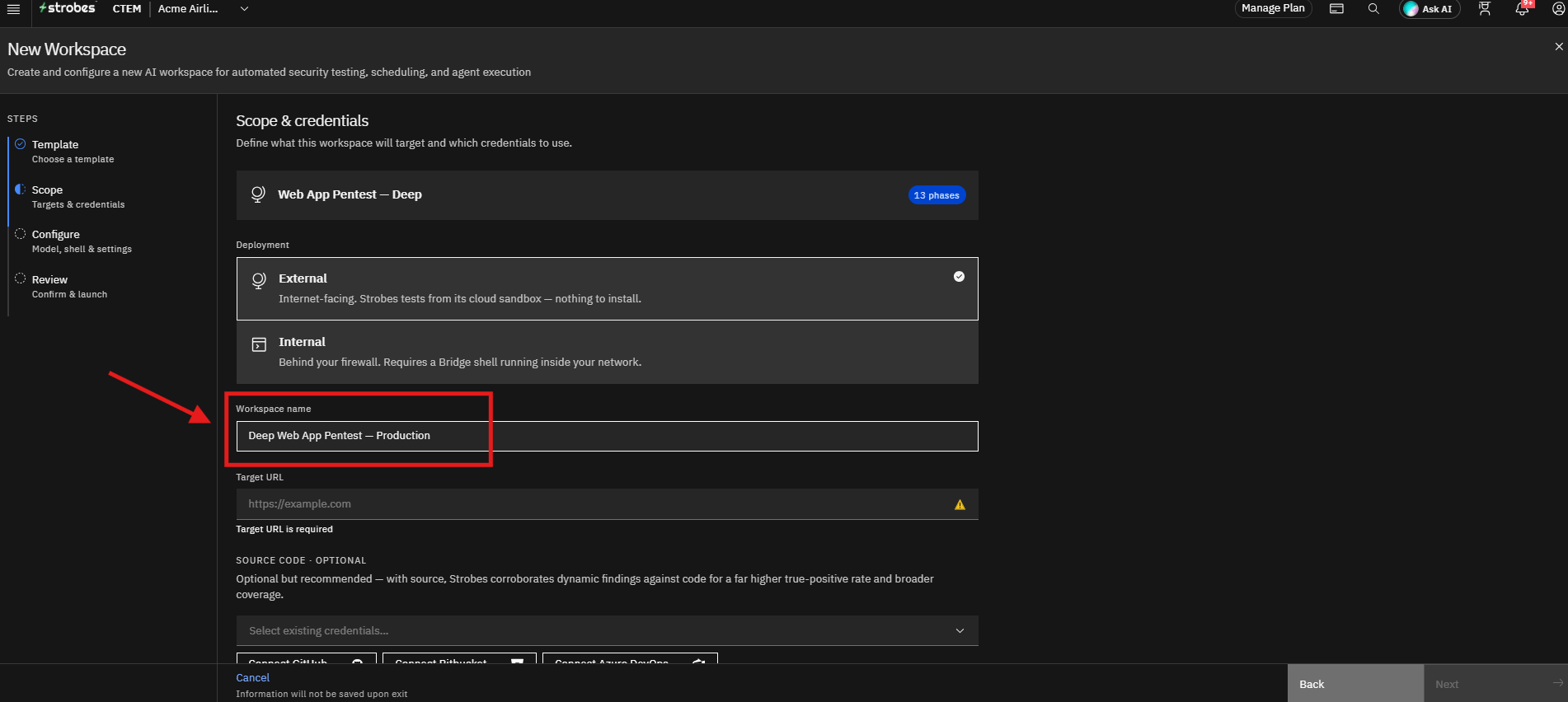
Task: Go to Review step in sidebar
Action: [69, 286]
